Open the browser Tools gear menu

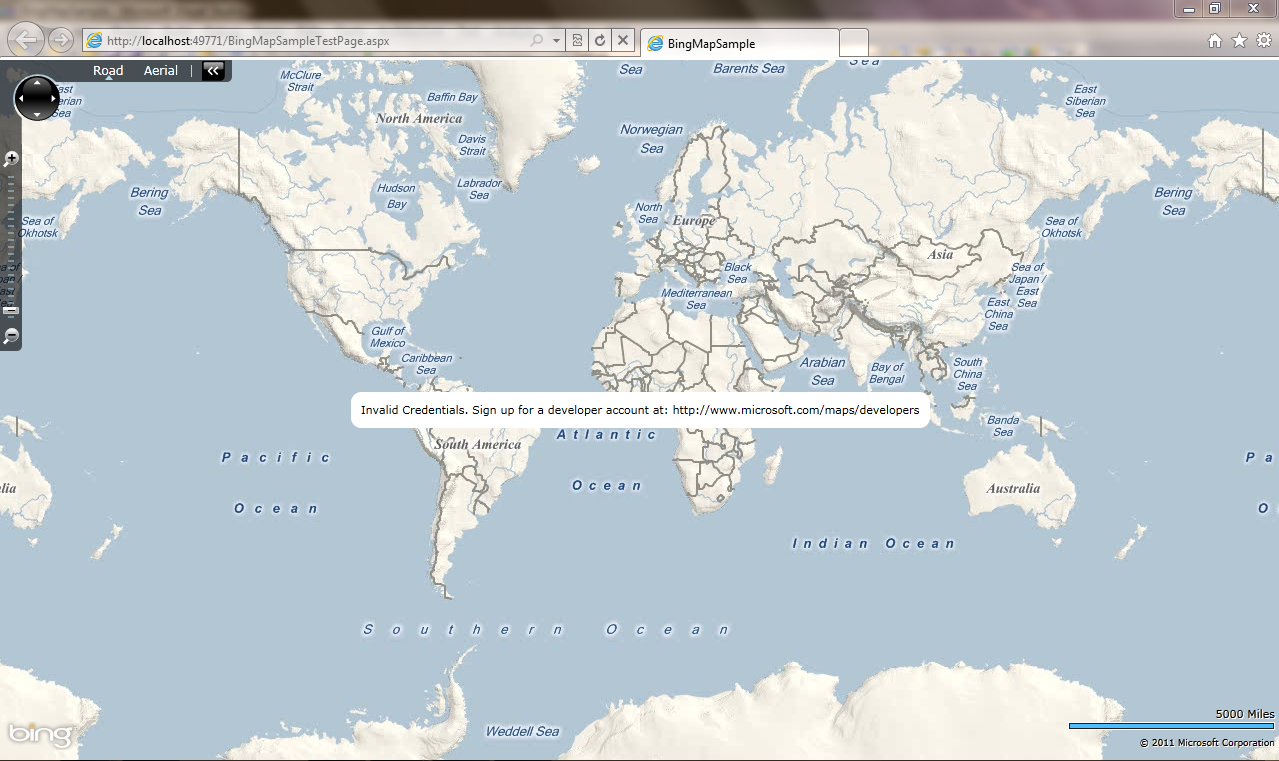click(1264, 41)
